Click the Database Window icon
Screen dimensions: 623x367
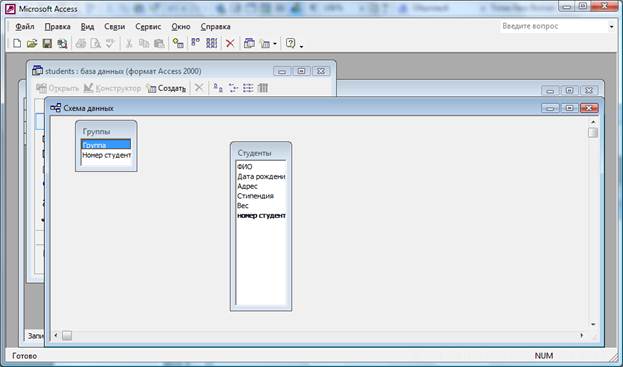(x=249, y=43)
